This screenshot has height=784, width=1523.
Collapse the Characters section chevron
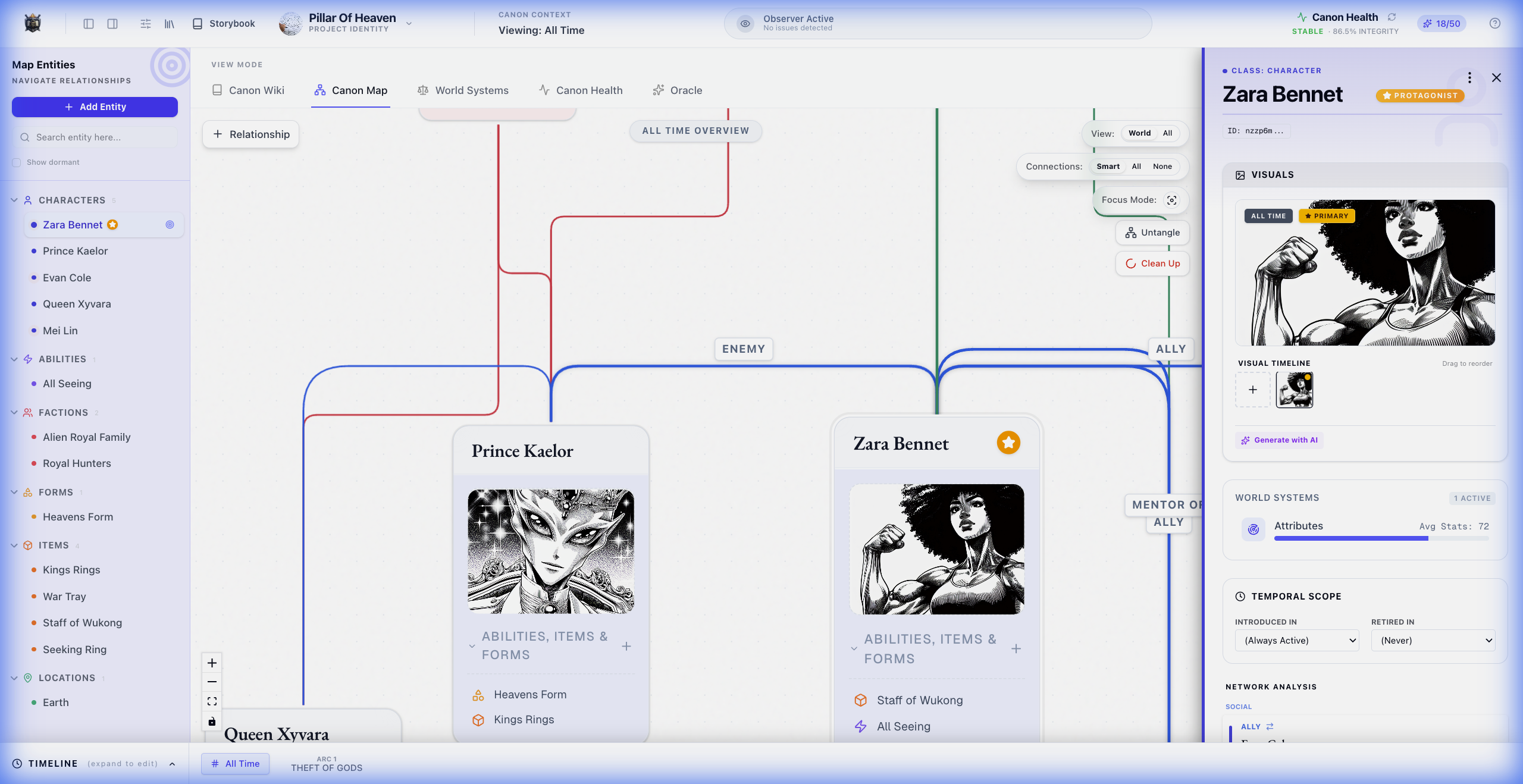14,200
